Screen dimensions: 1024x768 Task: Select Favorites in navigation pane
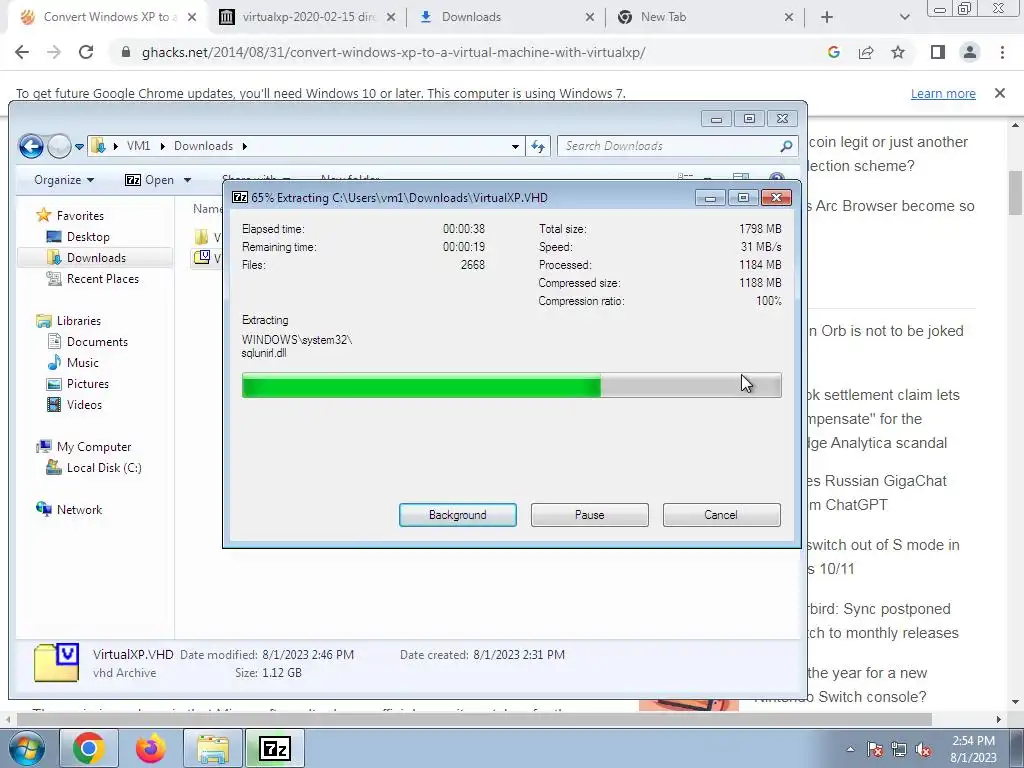click(x=80, y=216)
